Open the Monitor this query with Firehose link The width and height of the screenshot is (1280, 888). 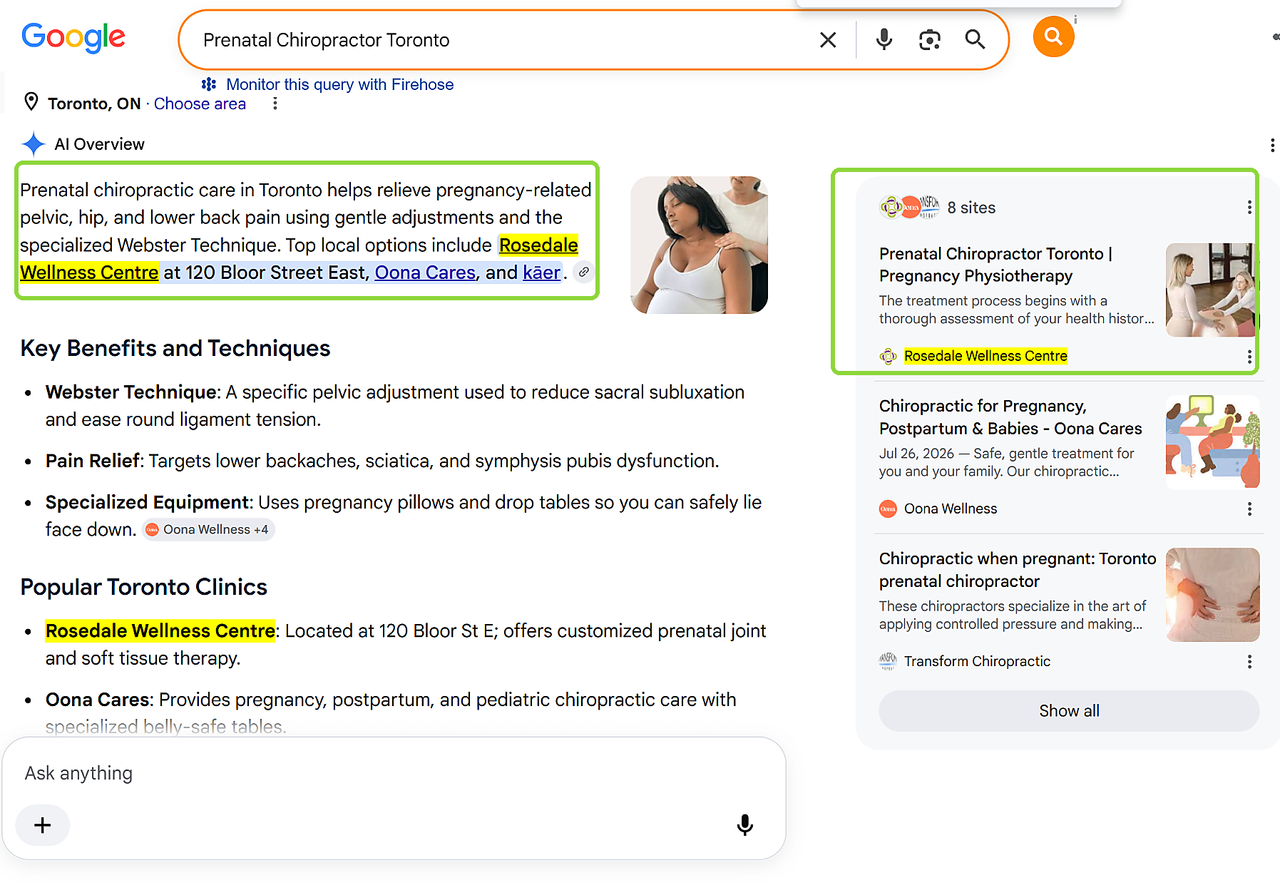(340, 84)
